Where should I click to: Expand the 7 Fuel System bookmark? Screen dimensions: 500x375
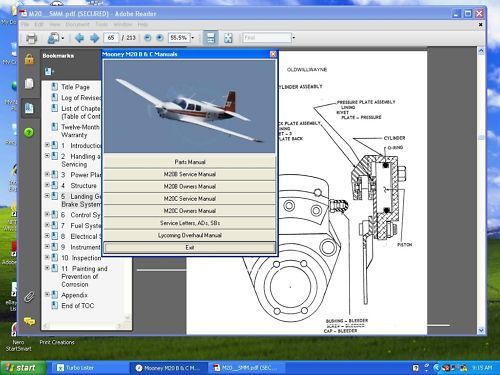point(47,225)
